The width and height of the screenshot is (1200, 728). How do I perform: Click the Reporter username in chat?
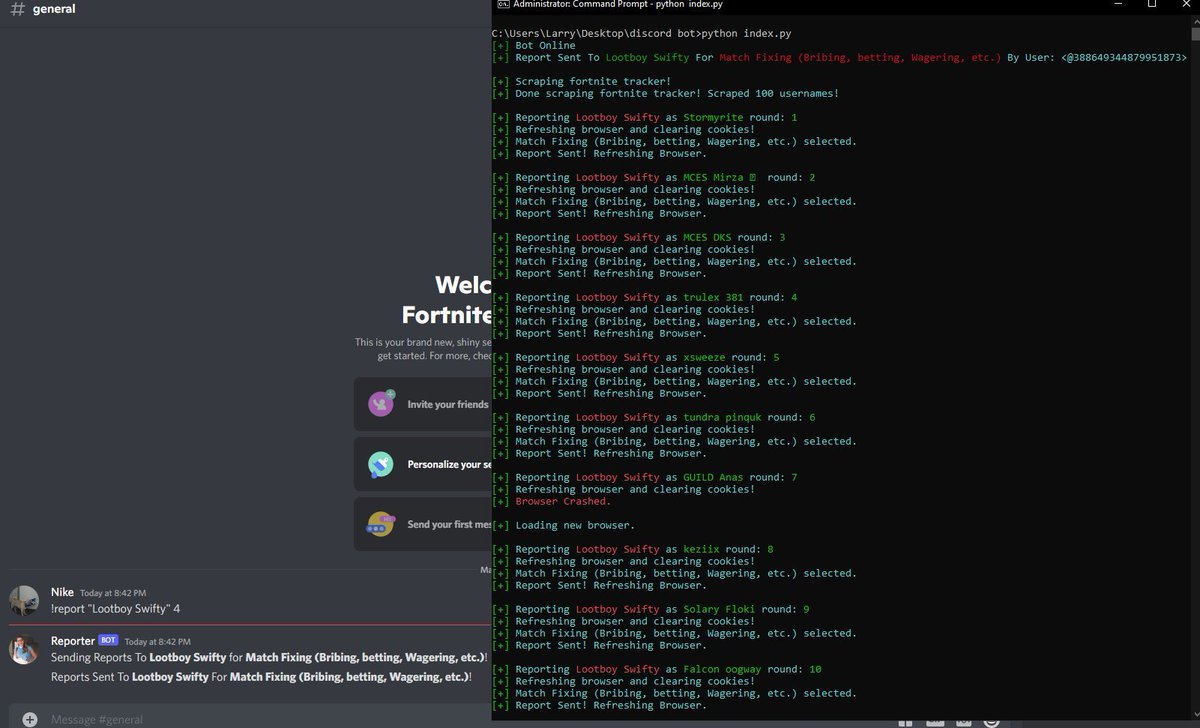tap(72, 640)
